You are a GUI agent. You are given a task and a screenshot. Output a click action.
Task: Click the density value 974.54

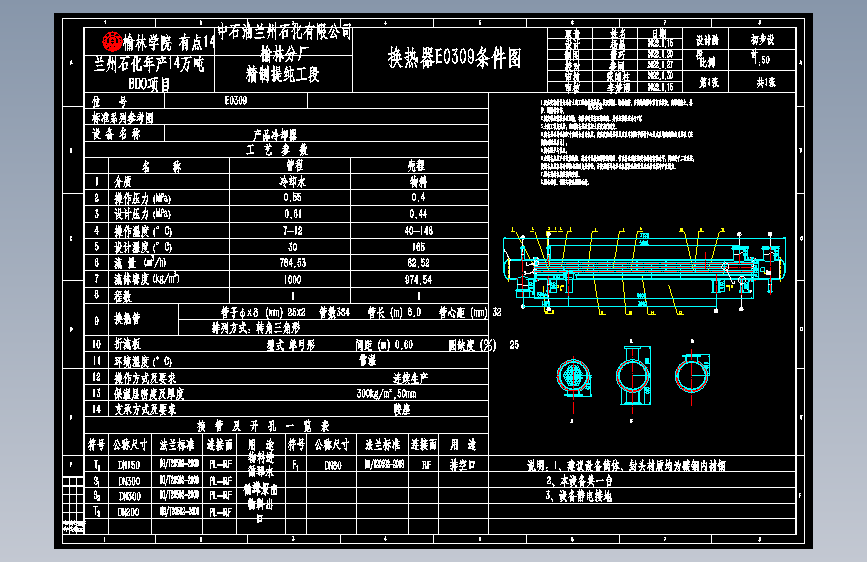tap(418, 279)
